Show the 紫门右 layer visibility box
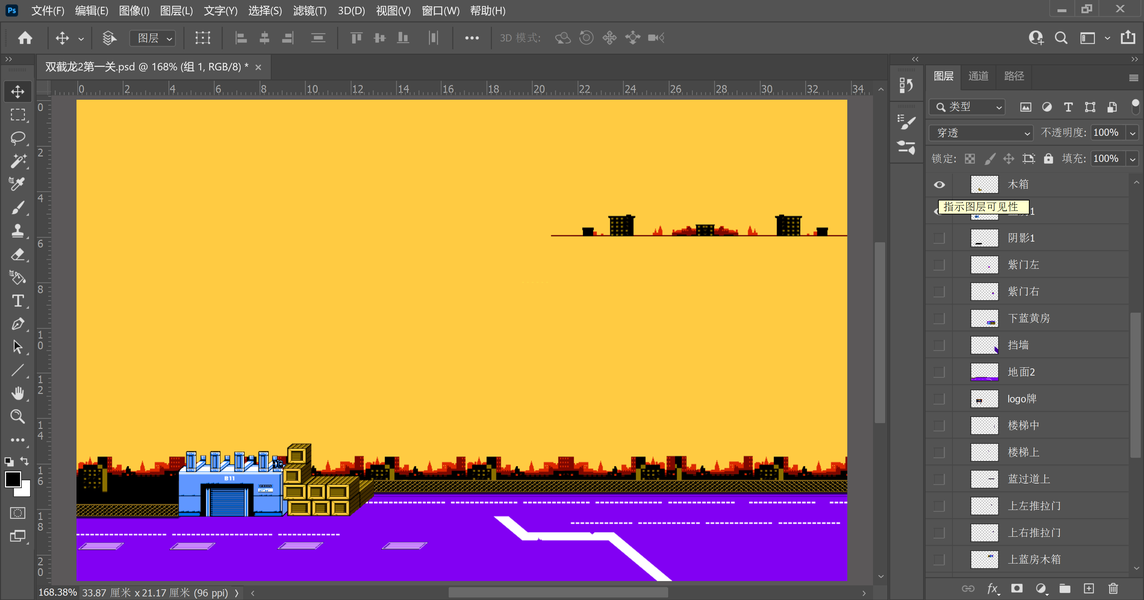The width and height of the screenshot is (1144, 600). (x=940, y=292)
